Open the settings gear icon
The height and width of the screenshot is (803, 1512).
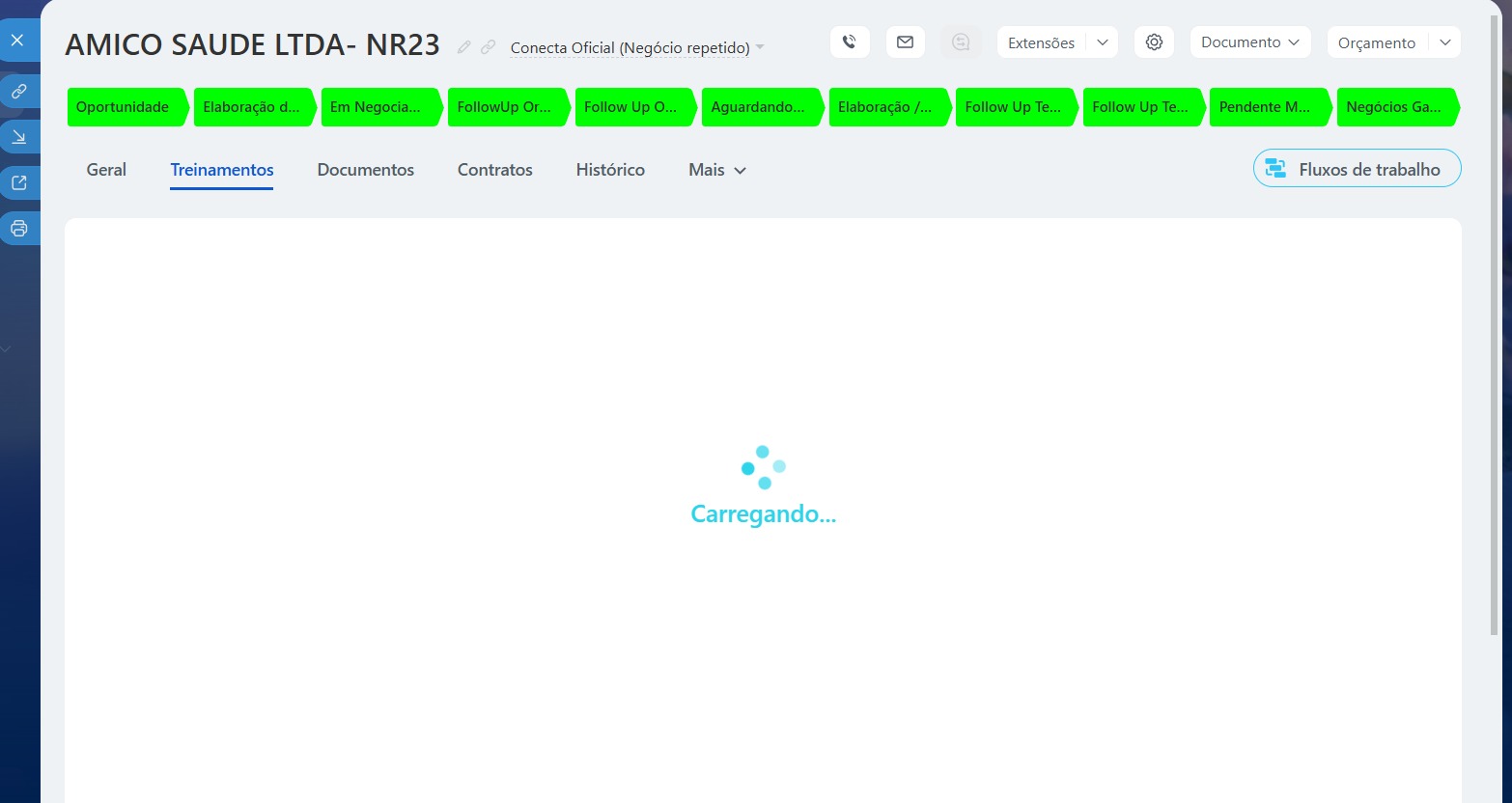pos(1154,42)
